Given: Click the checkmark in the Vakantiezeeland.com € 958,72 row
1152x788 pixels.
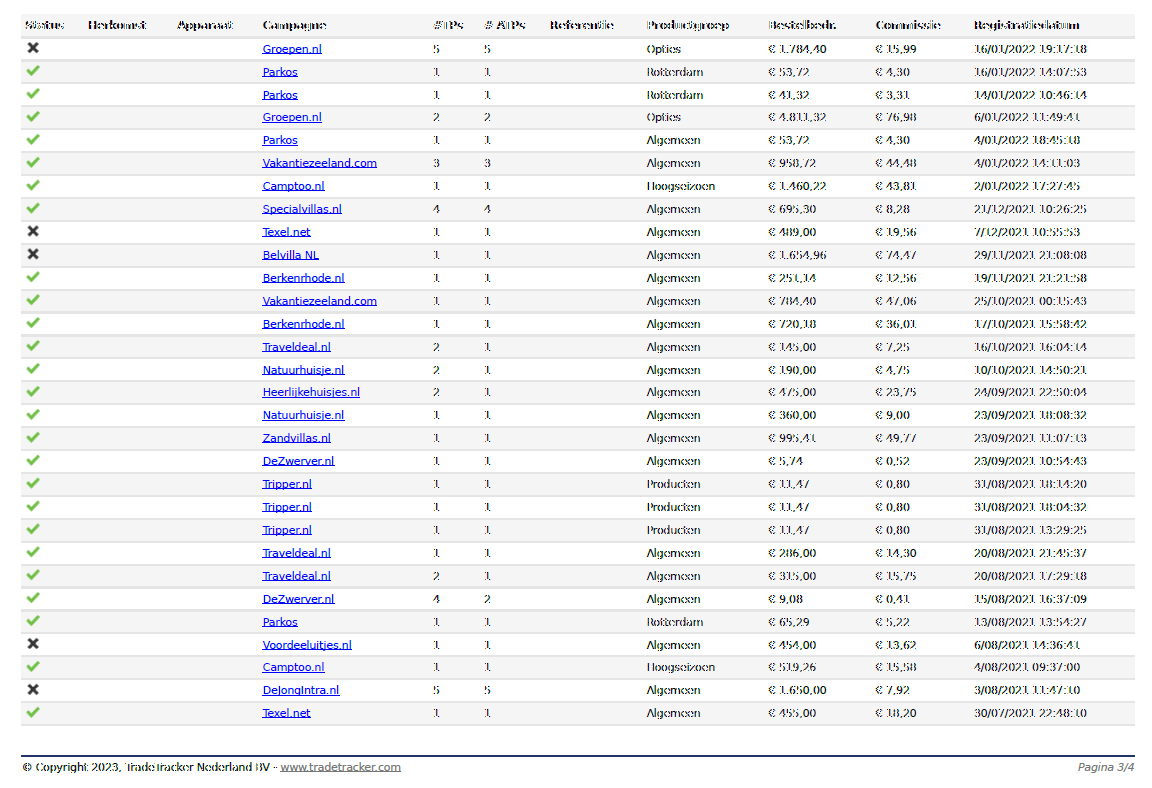Looking at the screenshot, I should tap(33, 162).
